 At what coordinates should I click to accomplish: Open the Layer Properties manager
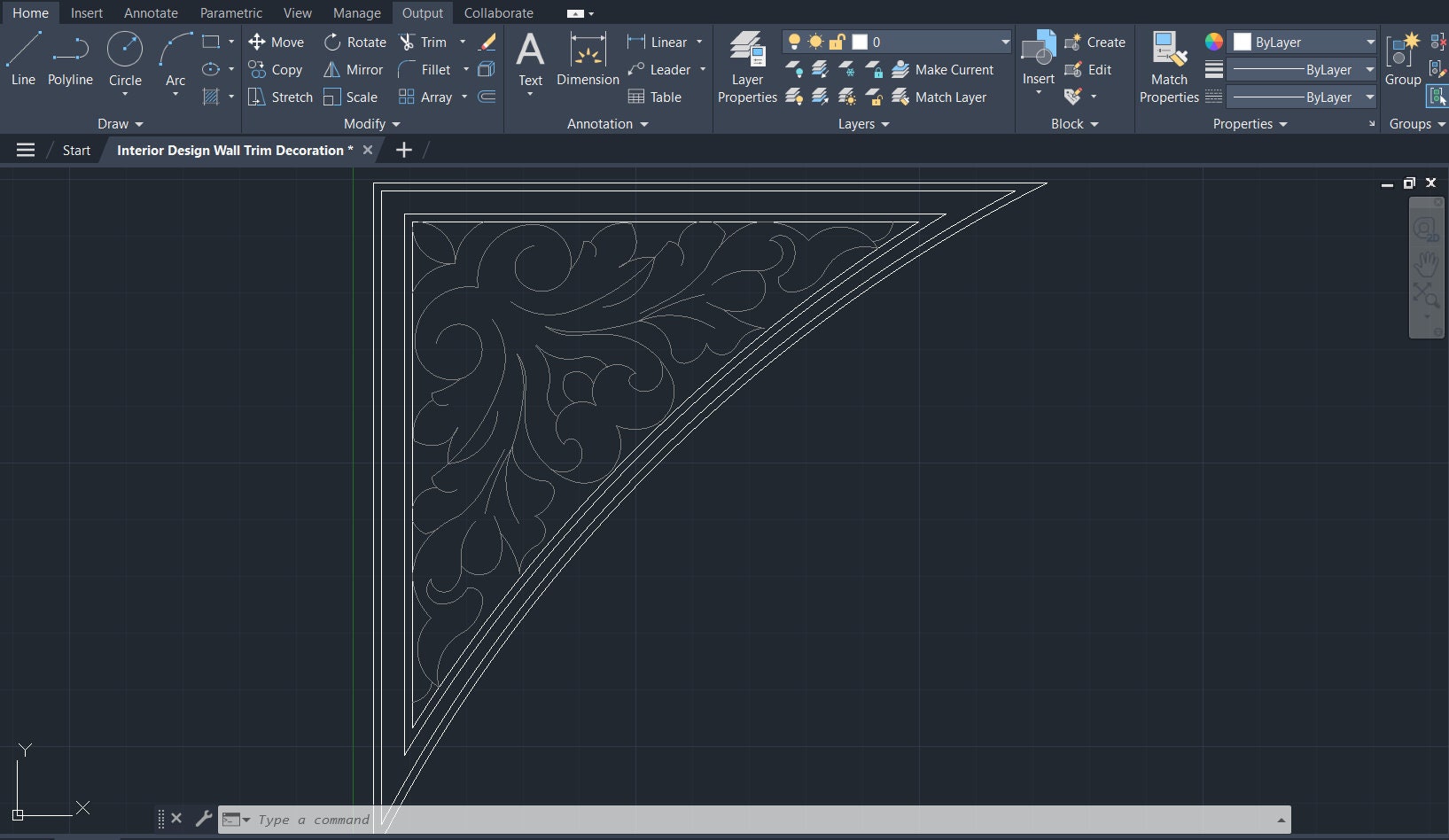pos(746,68)
